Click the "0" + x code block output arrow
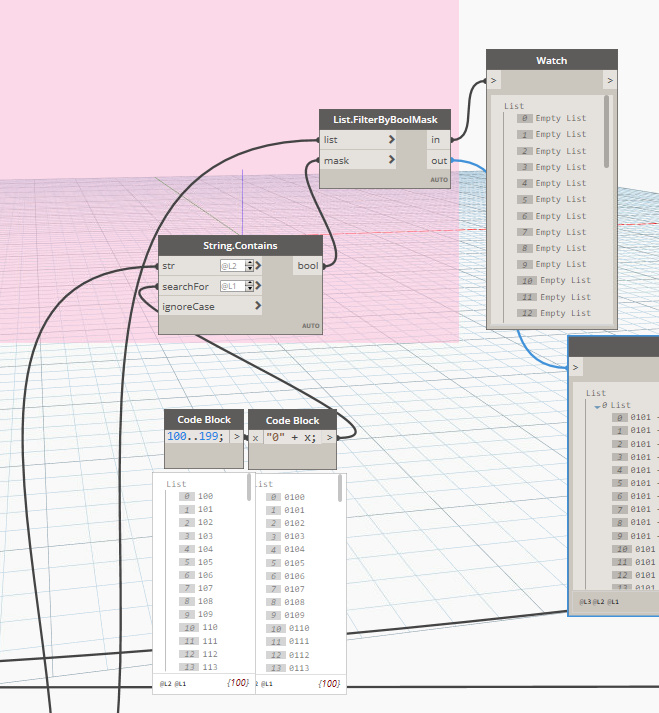This screenshot has height=713, width=659. pos(329,438)
